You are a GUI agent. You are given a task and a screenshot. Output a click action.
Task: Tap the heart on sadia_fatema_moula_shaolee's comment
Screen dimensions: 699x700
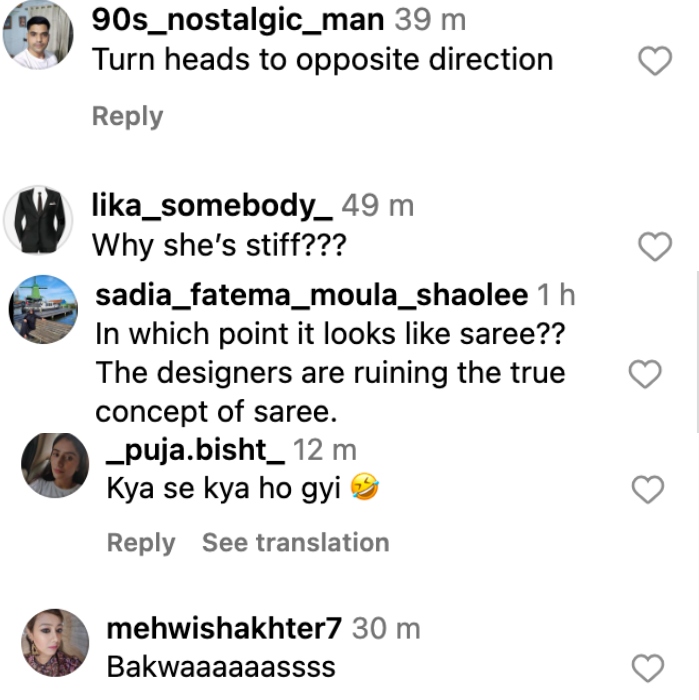pos(644,374)
